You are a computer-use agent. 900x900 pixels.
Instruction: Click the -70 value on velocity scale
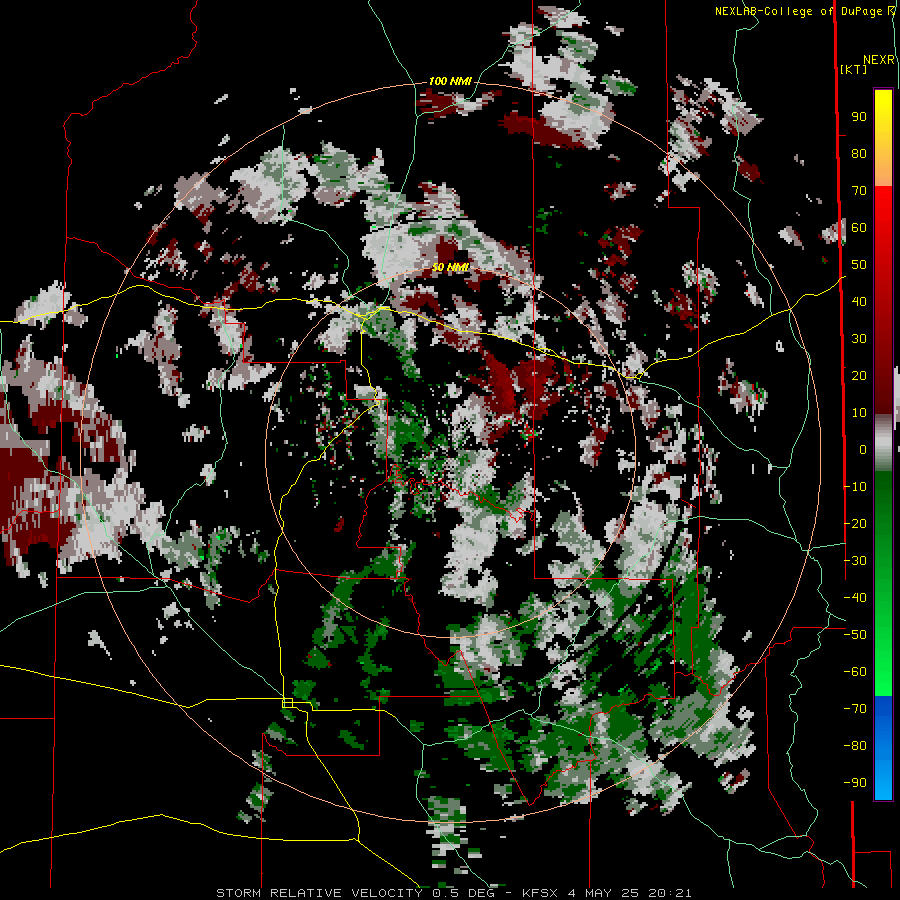pyautogui.click(x=855, y=709)
